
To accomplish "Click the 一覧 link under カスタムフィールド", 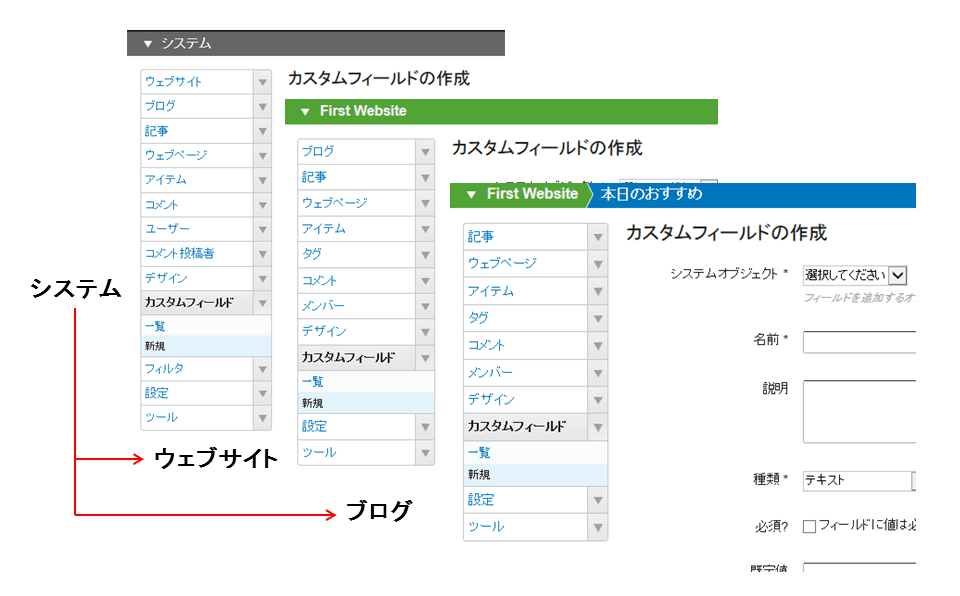I will 155,327.
